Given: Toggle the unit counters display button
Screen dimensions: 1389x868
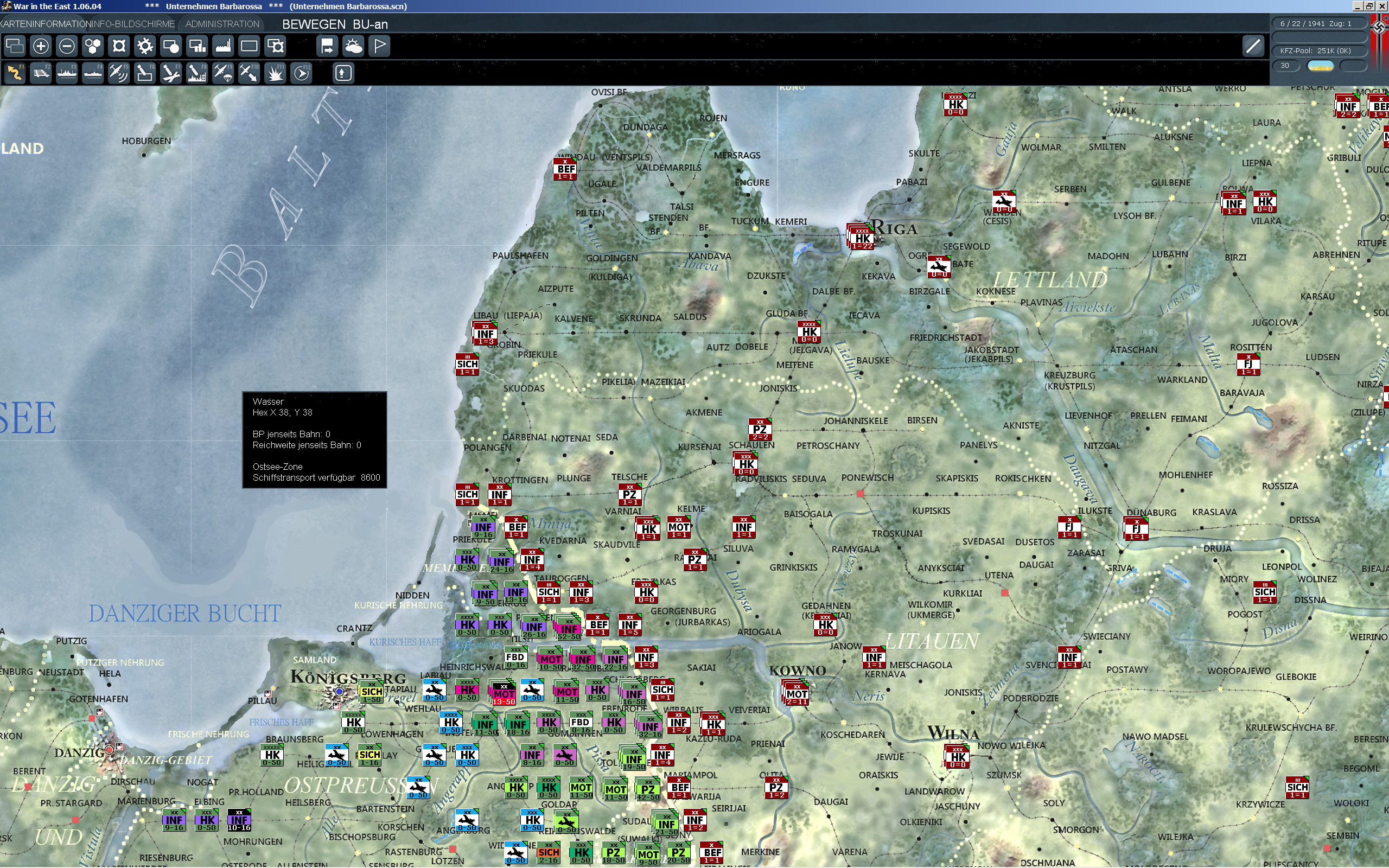Looking at the screenshot, I should (x=250, y=46).
